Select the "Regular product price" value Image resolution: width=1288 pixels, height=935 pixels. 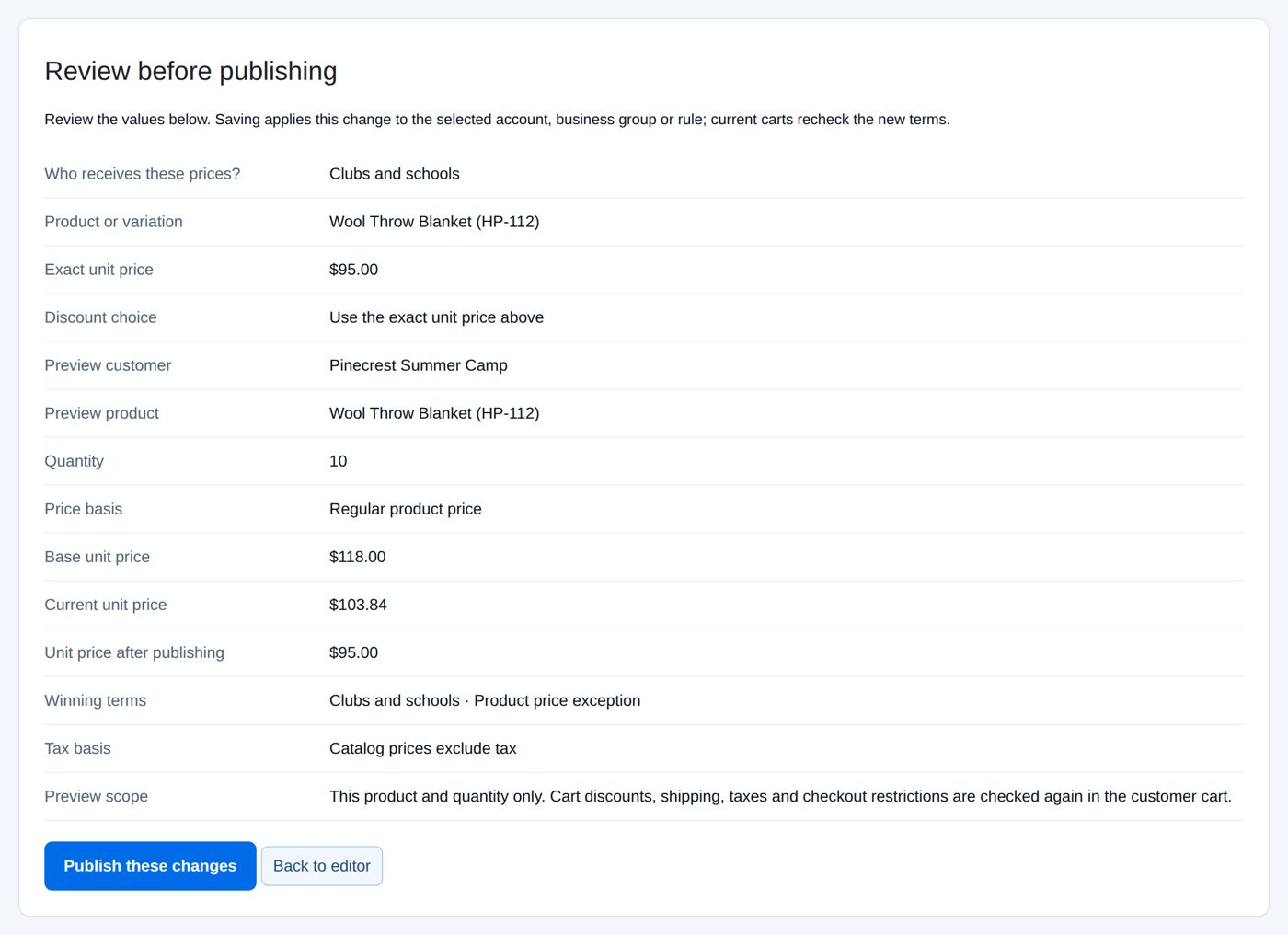[x=406, y=509]
